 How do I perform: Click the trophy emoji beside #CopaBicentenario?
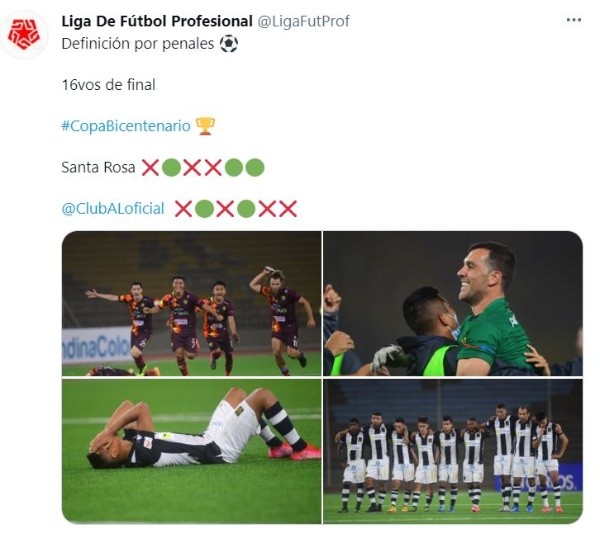205,126
